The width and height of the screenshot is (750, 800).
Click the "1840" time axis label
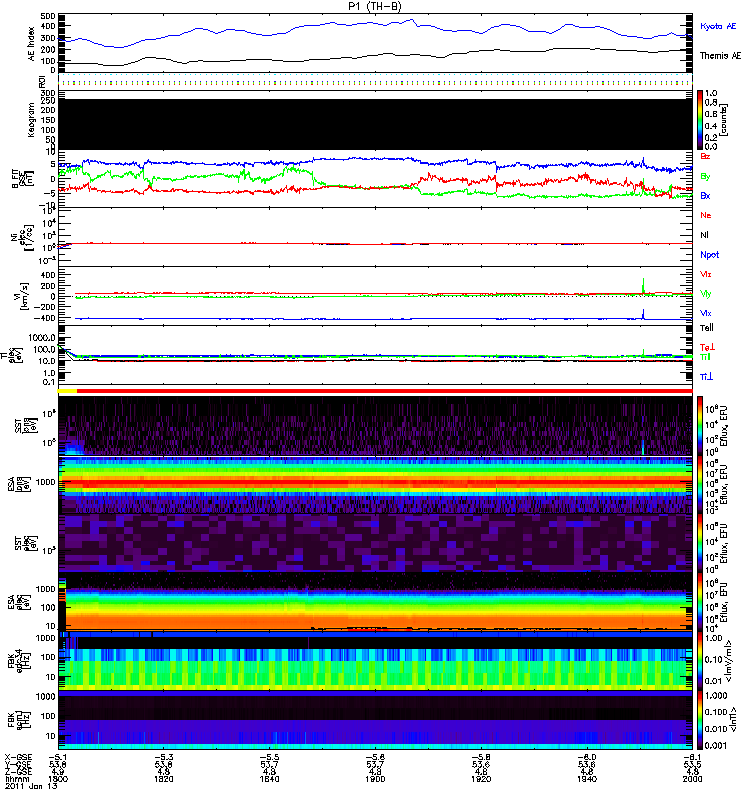pos(269,779)
